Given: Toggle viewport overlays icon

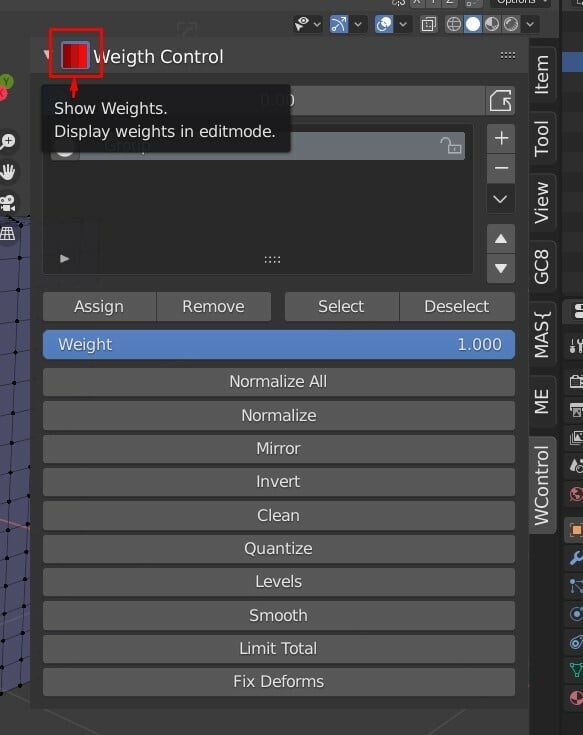Looking at the screenshot, I should 384,24.
